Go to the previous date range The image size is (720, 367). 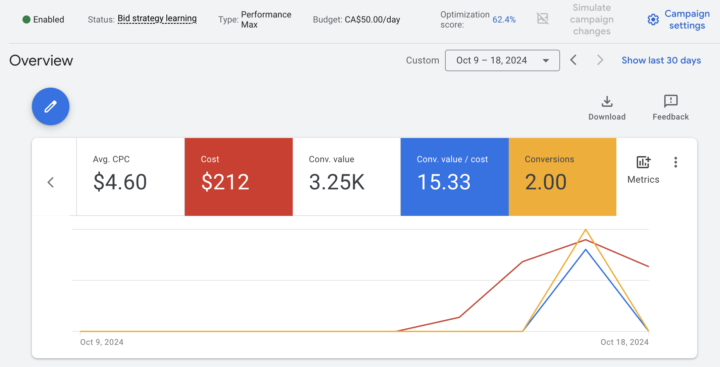click(x=573, y=60)
